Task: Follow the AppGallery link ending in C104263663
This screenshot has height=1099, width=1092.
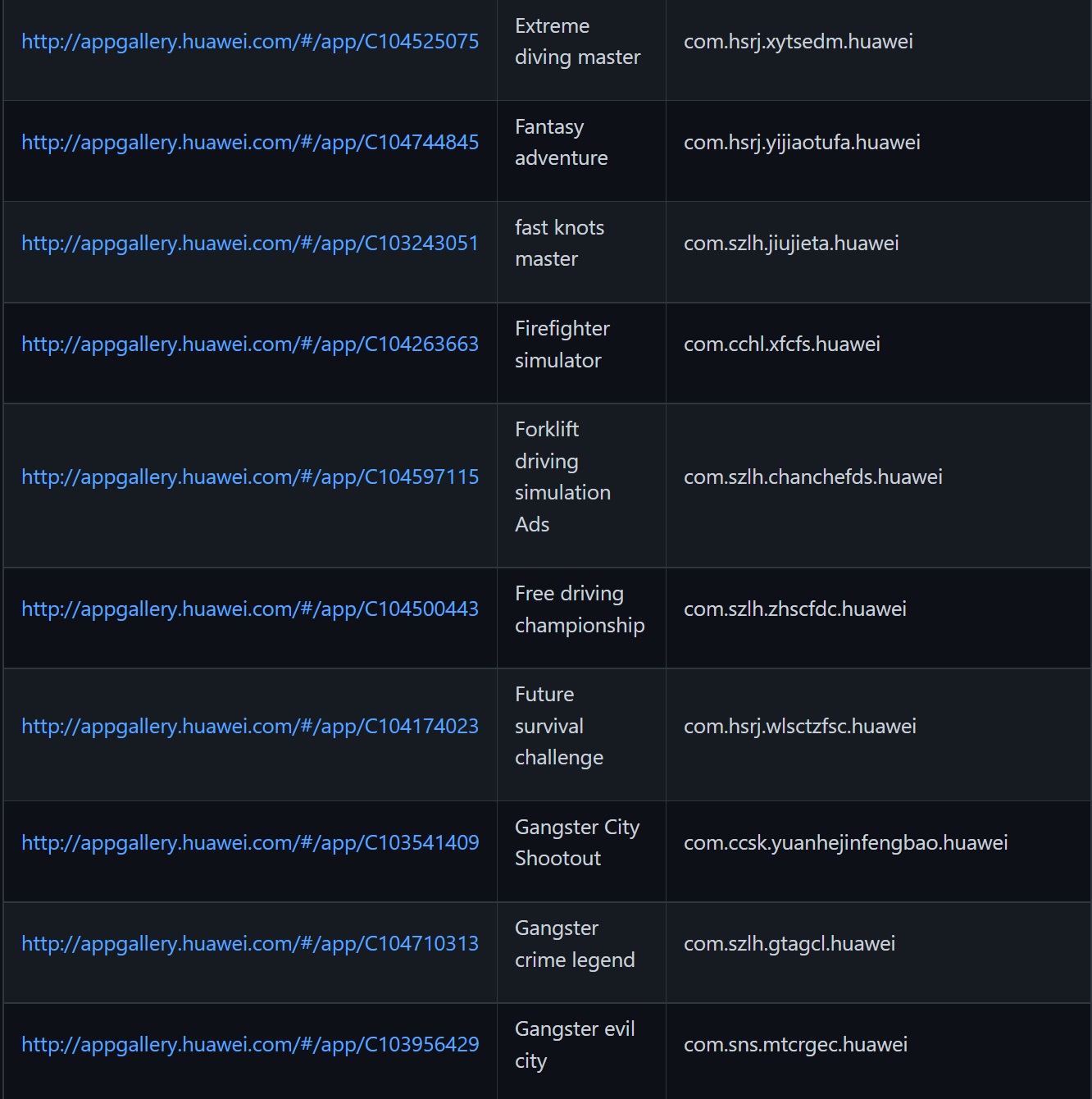Action: pyautogui.click(x=250, y=344)
